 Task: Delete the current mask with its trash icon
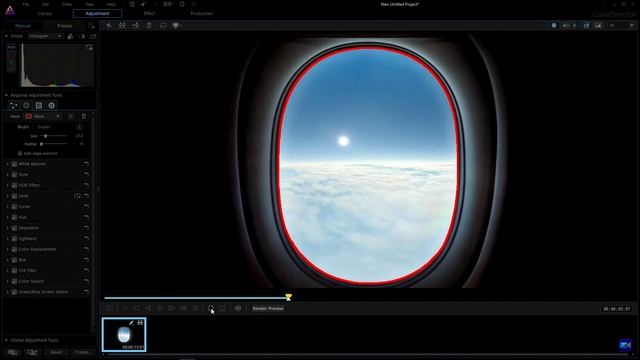[84, 116]
